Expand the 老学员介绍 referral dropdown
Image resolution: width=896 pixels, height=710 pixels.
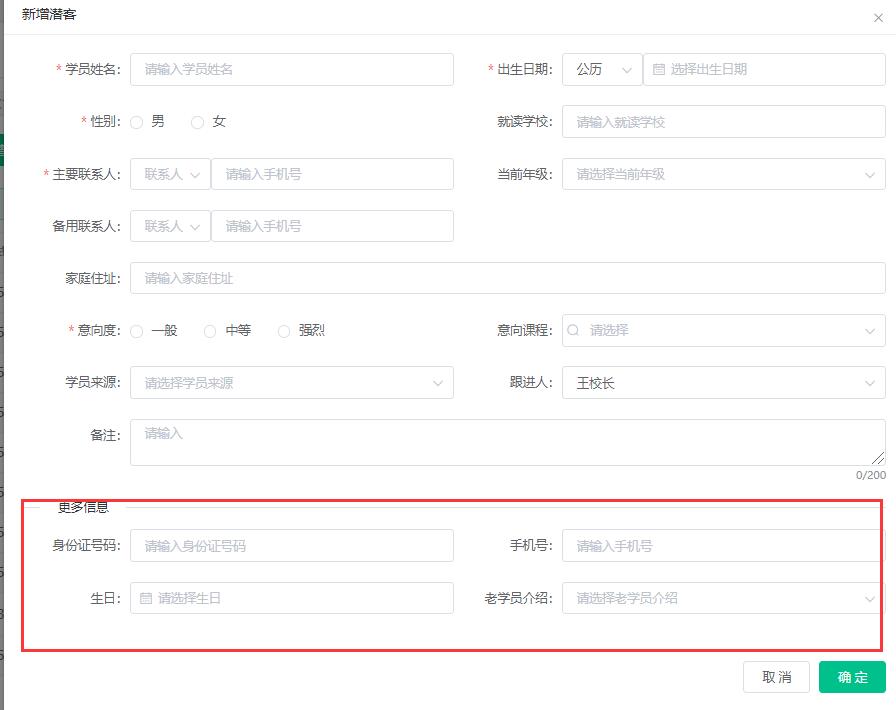coord(723,599)
